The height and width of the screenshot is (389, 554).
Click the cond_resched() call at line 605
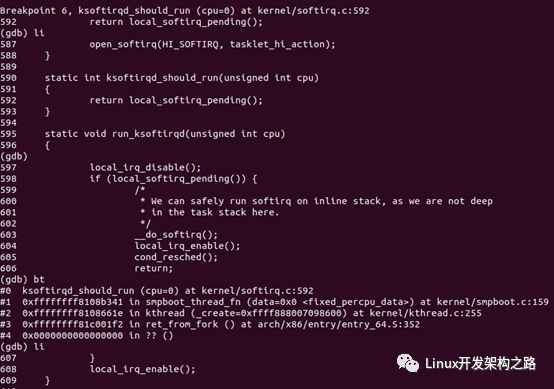tap(176, 257)
